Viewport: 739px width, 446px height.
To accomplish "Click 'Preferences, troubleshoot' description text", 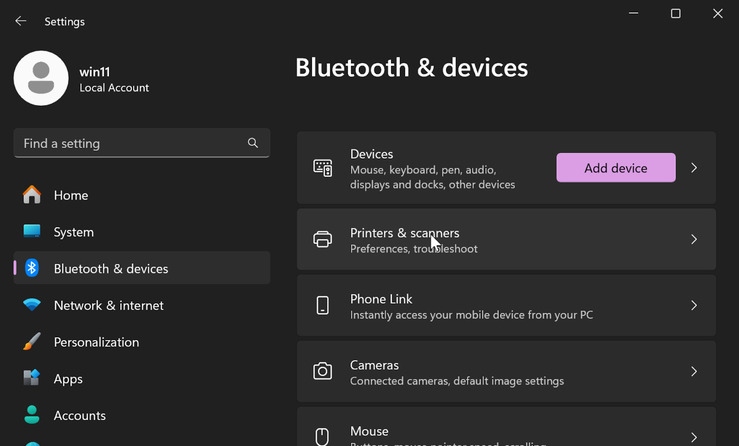I will (413, 248).
